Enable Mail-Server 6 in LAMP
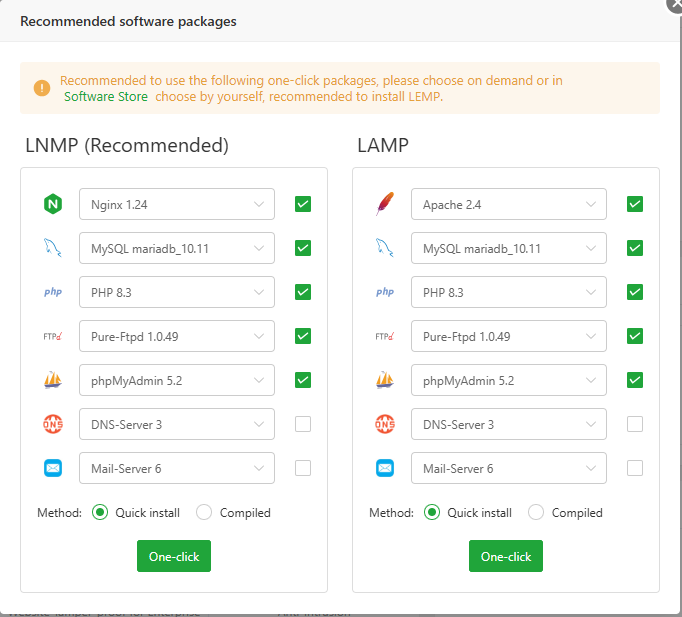 point(635,468)
